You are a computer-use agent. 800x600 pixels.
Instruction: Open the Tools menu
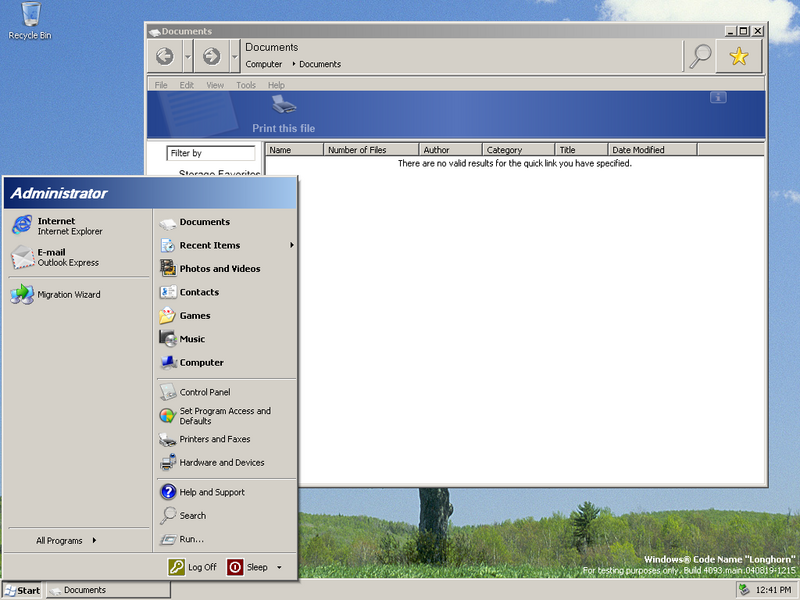(x=245, y=85)
